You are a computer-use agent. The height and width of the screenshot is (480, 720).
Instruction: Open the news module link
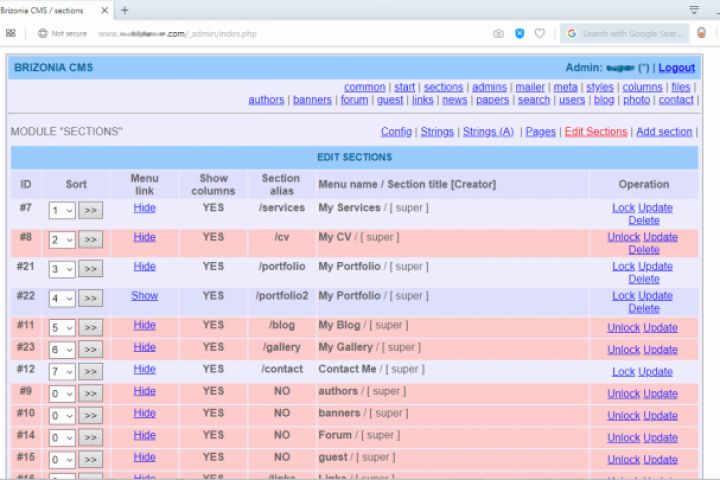(455, 100)
